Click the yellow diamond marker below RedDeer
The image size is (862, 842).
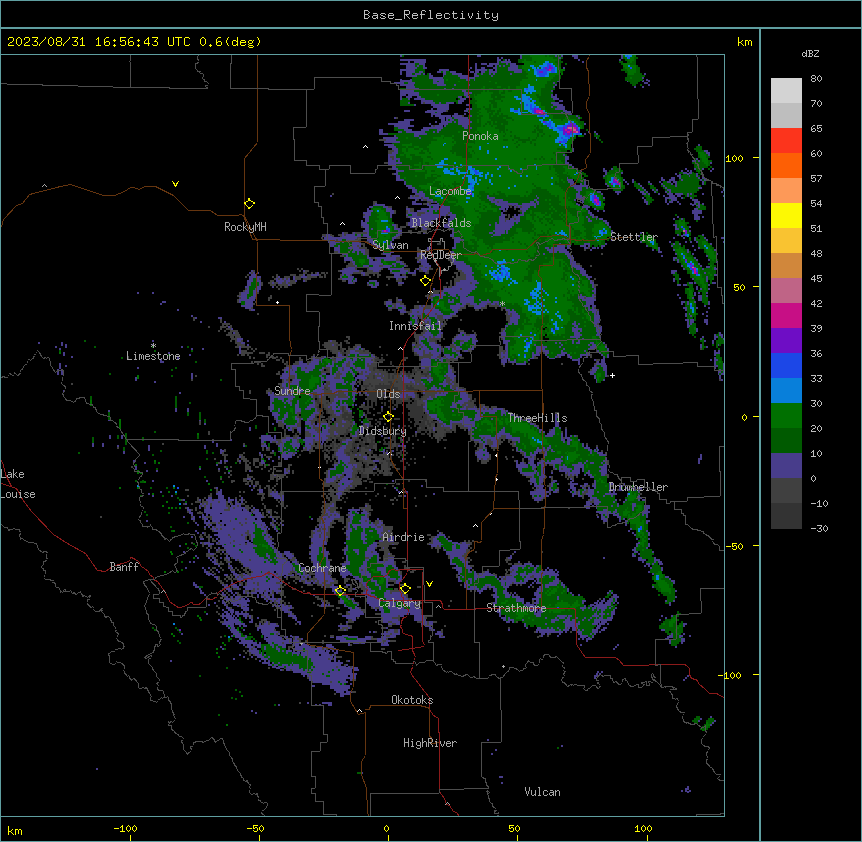pyautogui.click(x=425, y=281)
